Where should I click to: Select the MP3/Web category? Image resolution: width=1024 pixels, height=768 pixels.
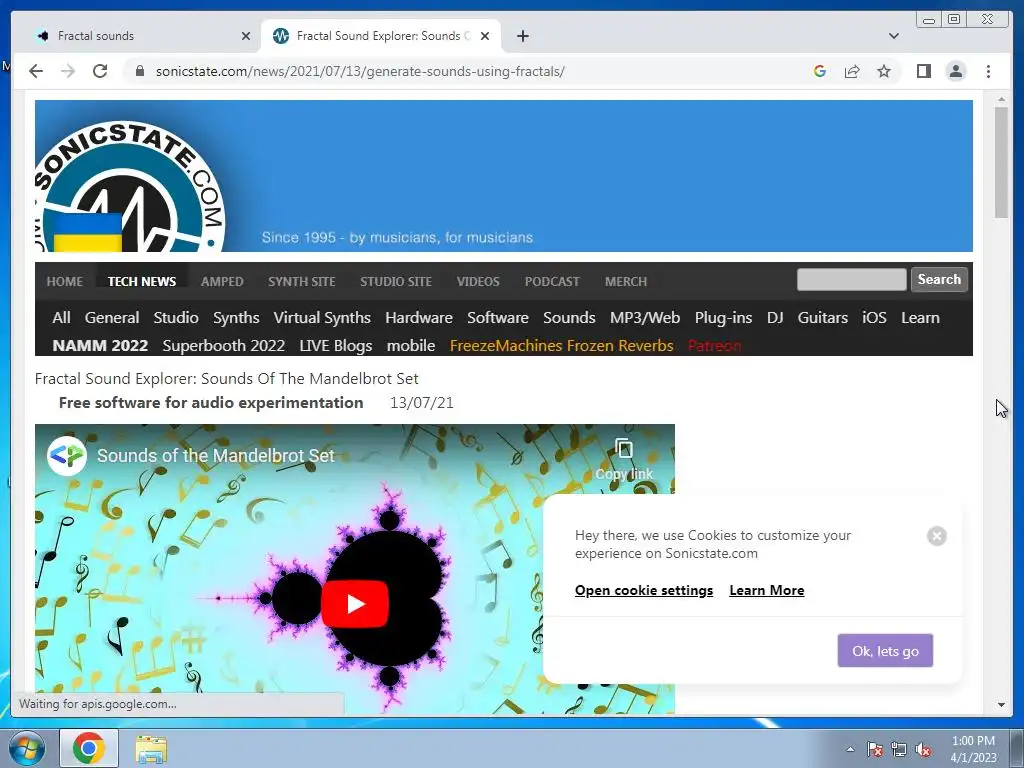point(645,317)
